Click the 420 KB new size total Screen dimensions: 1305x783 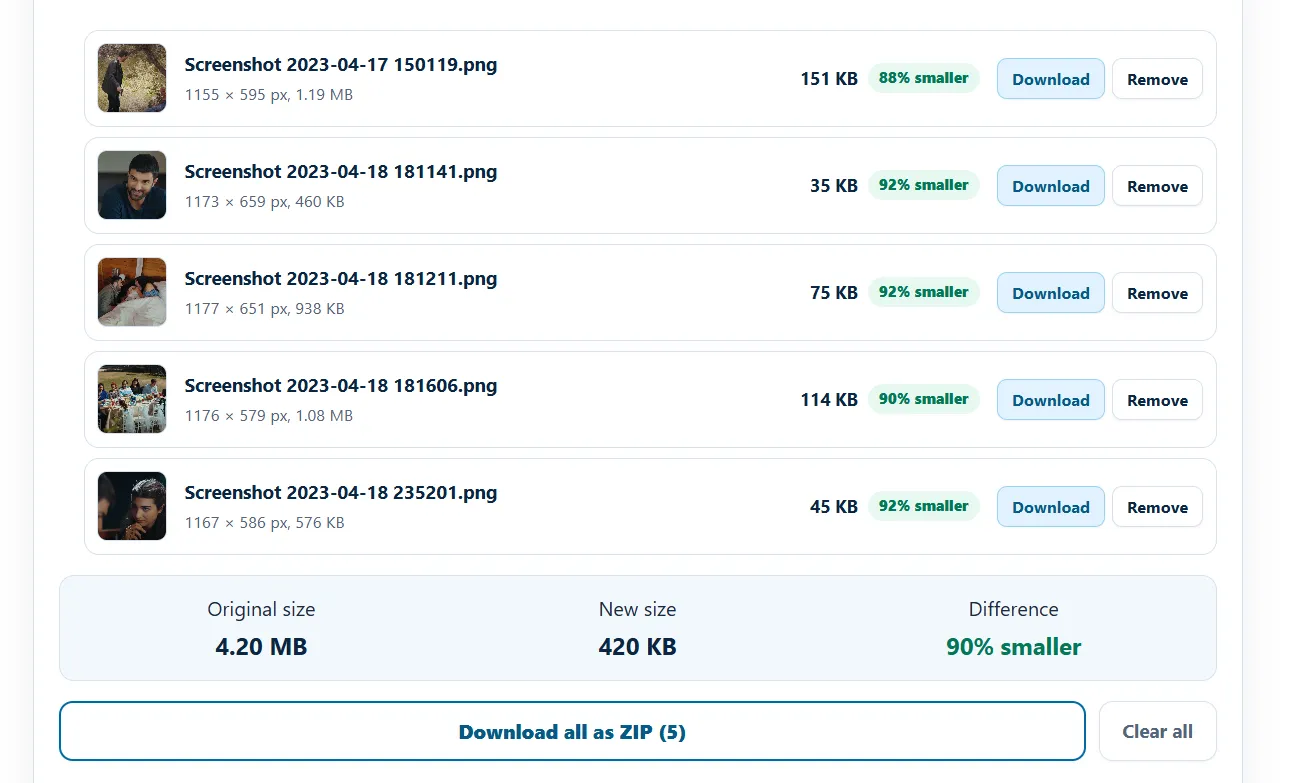638,647
